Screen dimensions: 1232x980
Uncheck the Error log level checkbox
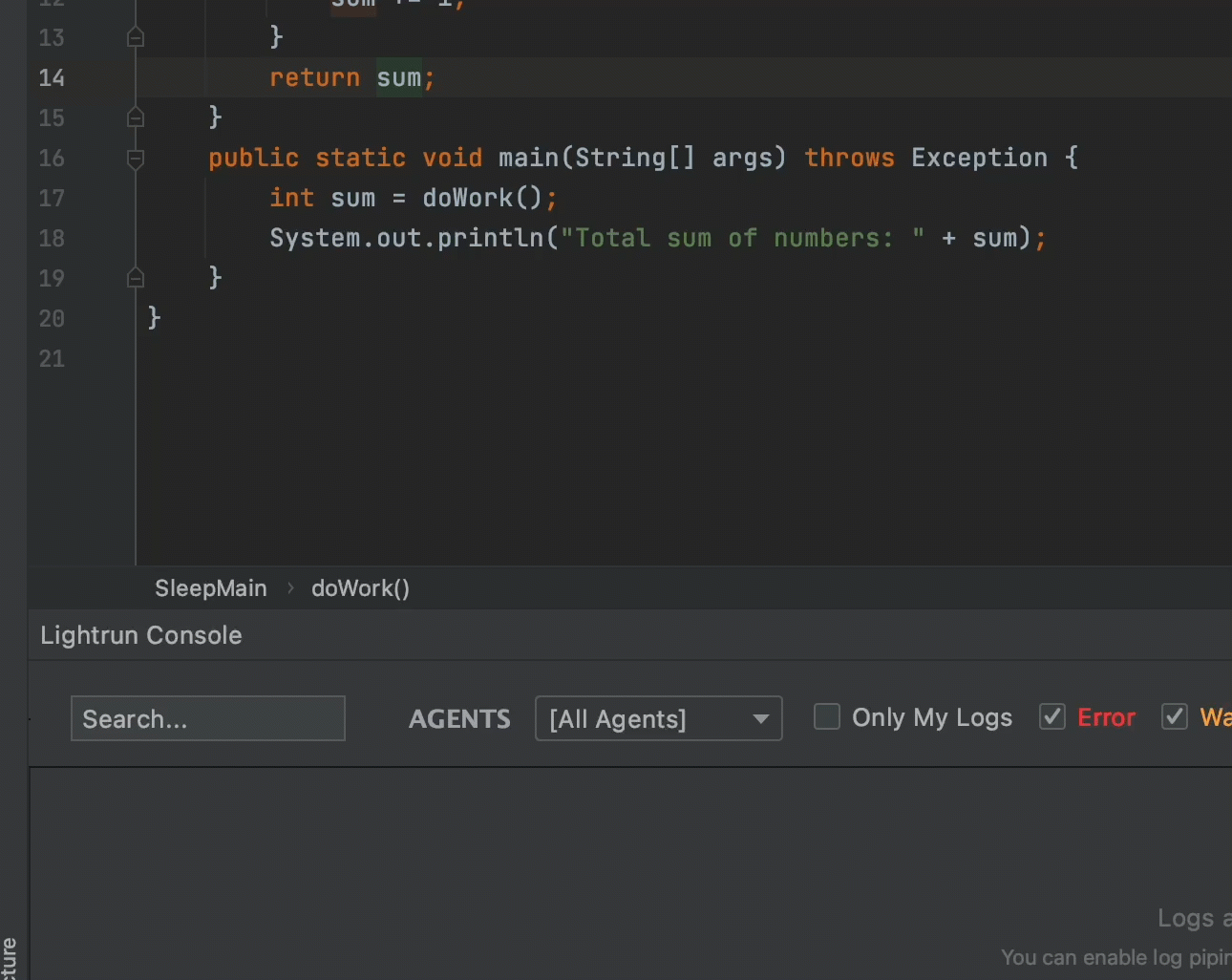1052,716
